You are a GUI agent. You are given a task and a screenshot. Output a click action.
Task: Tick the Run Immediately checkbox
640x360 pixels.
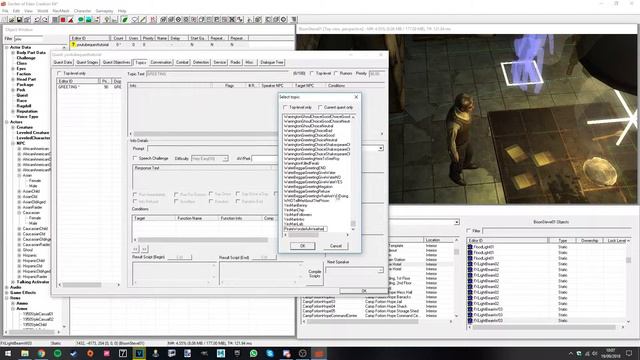(x=135, y=195)
